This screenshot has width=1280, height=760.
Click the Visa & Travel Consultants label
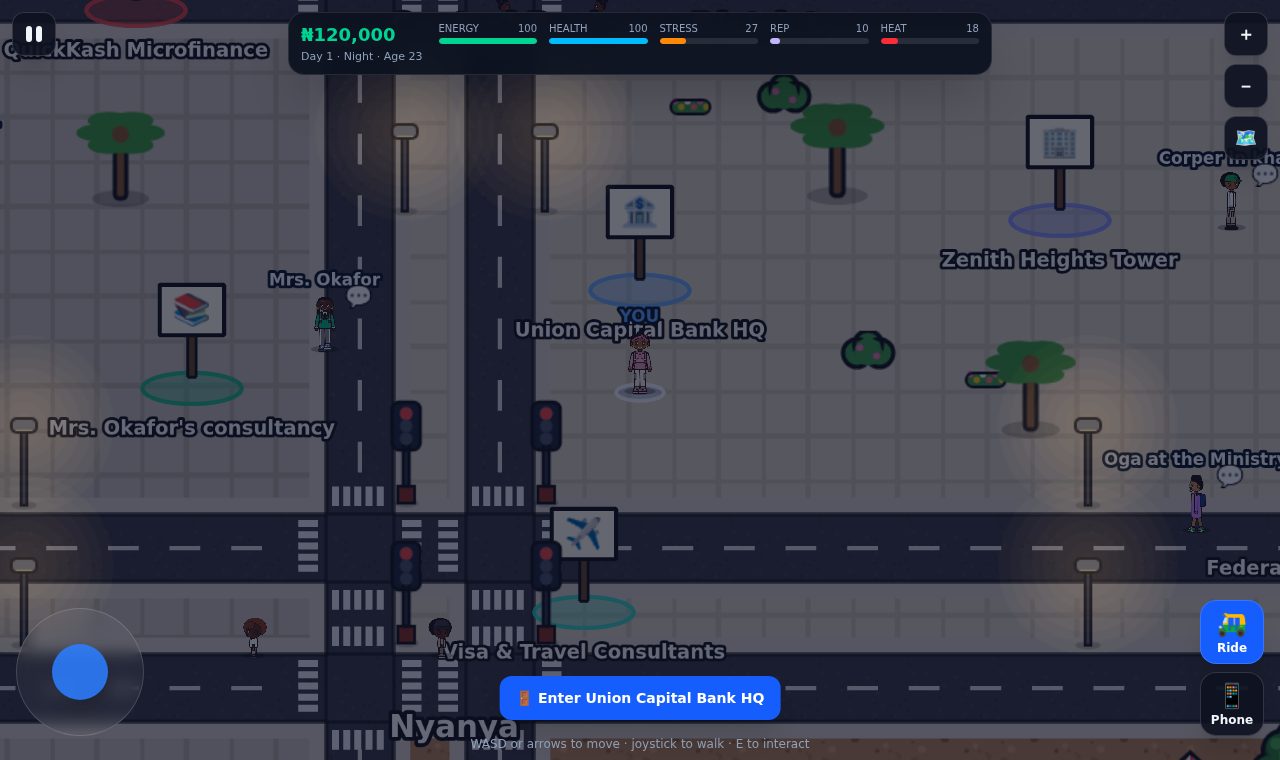584,652
